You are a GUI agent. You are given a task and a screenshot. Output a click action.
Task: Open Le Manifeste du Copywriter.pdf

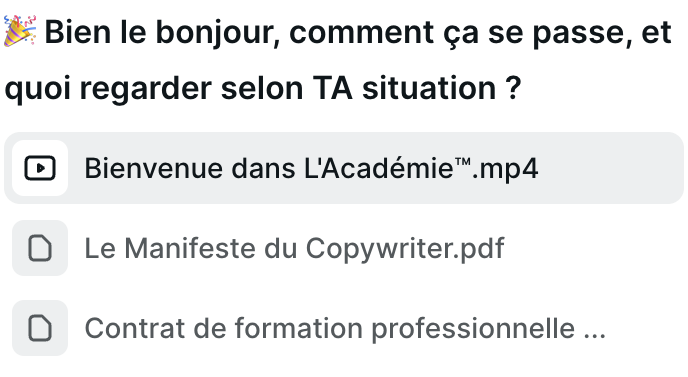pos(294,248)
